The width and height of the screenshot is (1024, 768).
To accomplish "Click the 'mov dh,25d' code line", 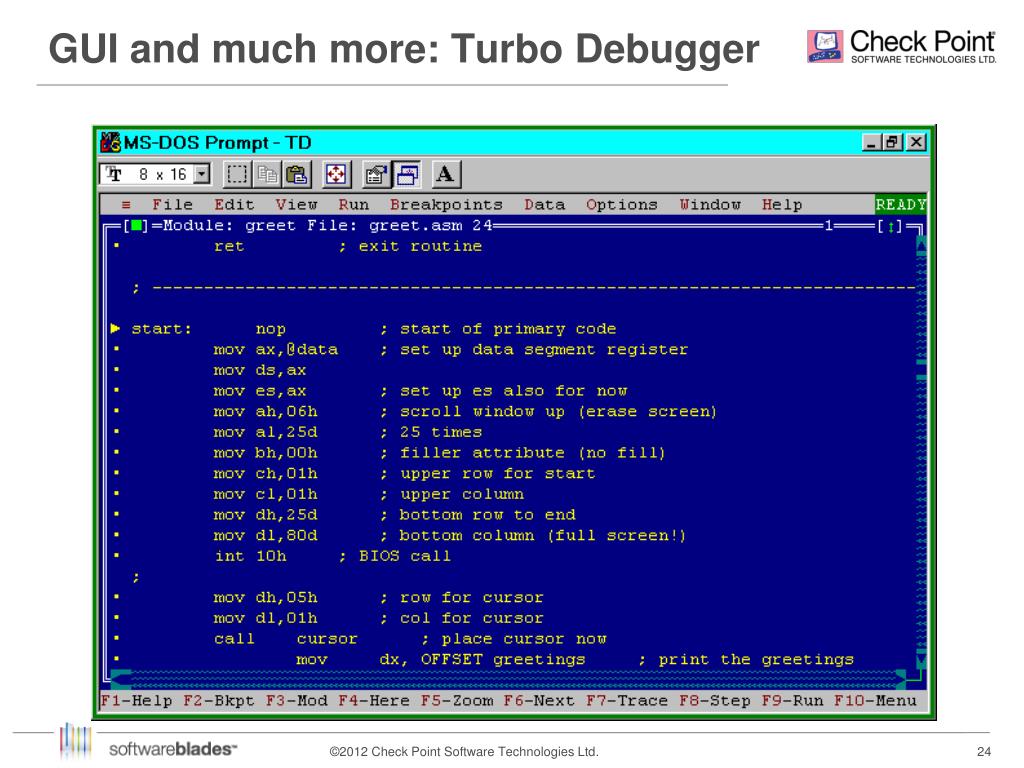I will pos(265,515).
